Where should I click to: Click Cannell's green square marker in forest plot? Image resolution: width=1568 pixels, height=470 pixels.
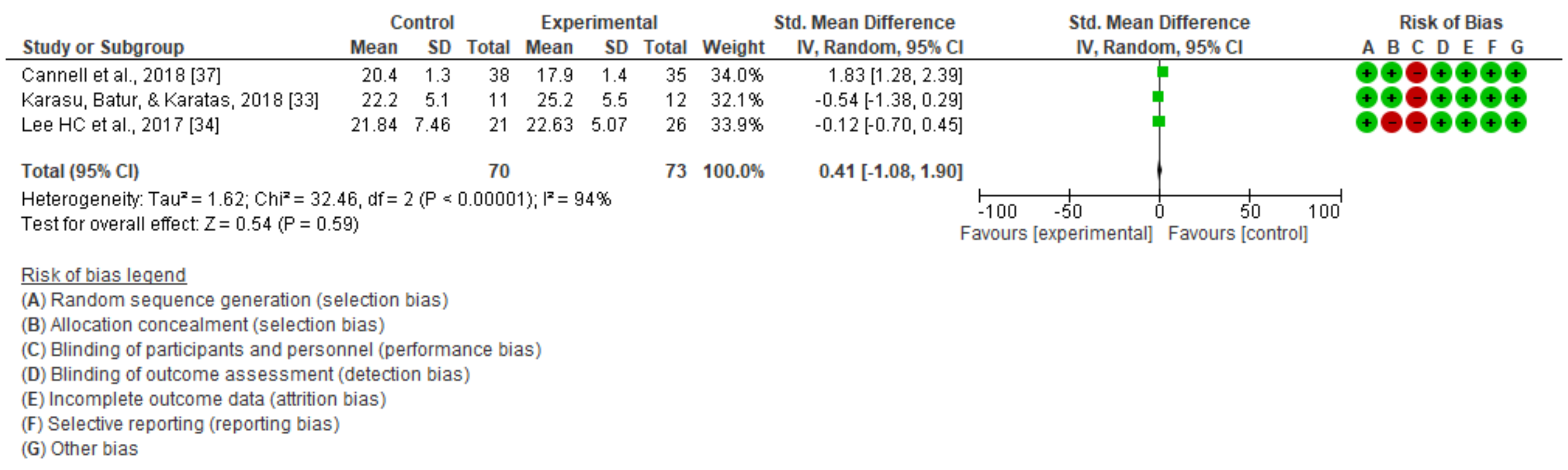point(1162,72)
